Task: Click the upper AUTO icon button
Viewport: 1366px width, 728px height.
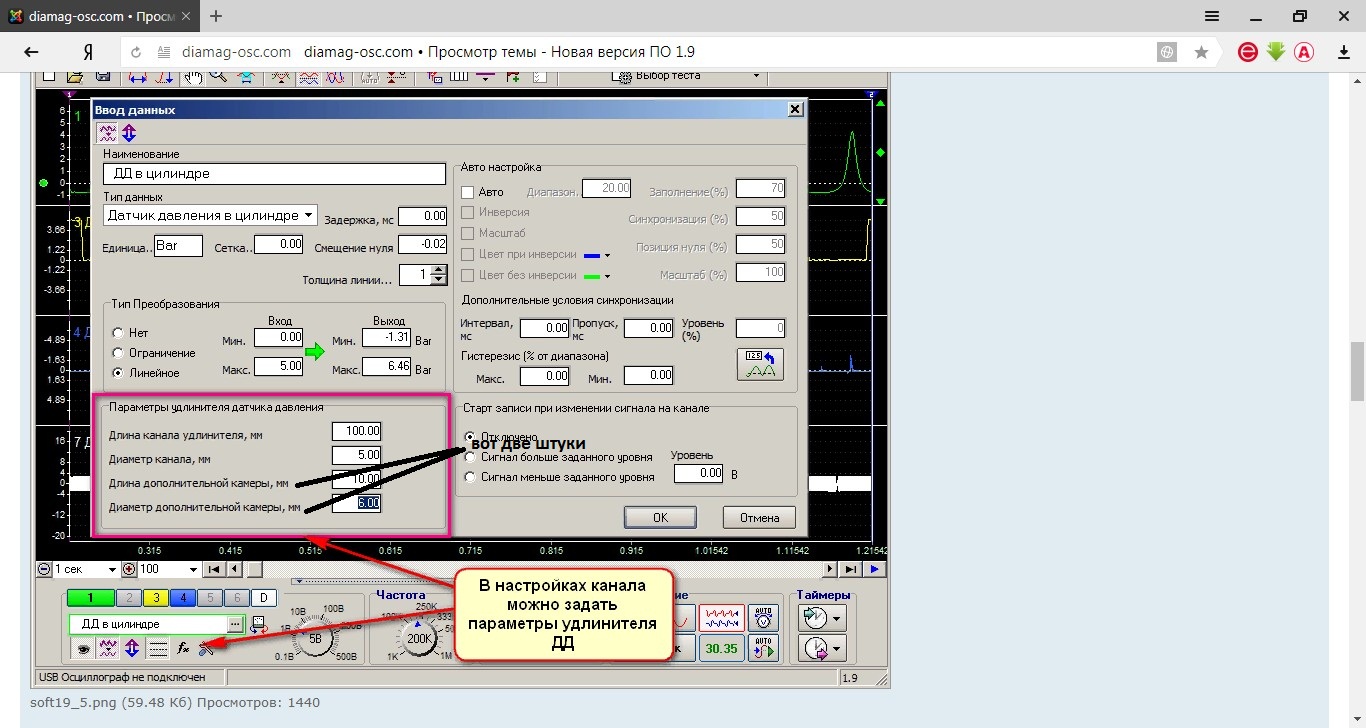Action: click(763, 616)
